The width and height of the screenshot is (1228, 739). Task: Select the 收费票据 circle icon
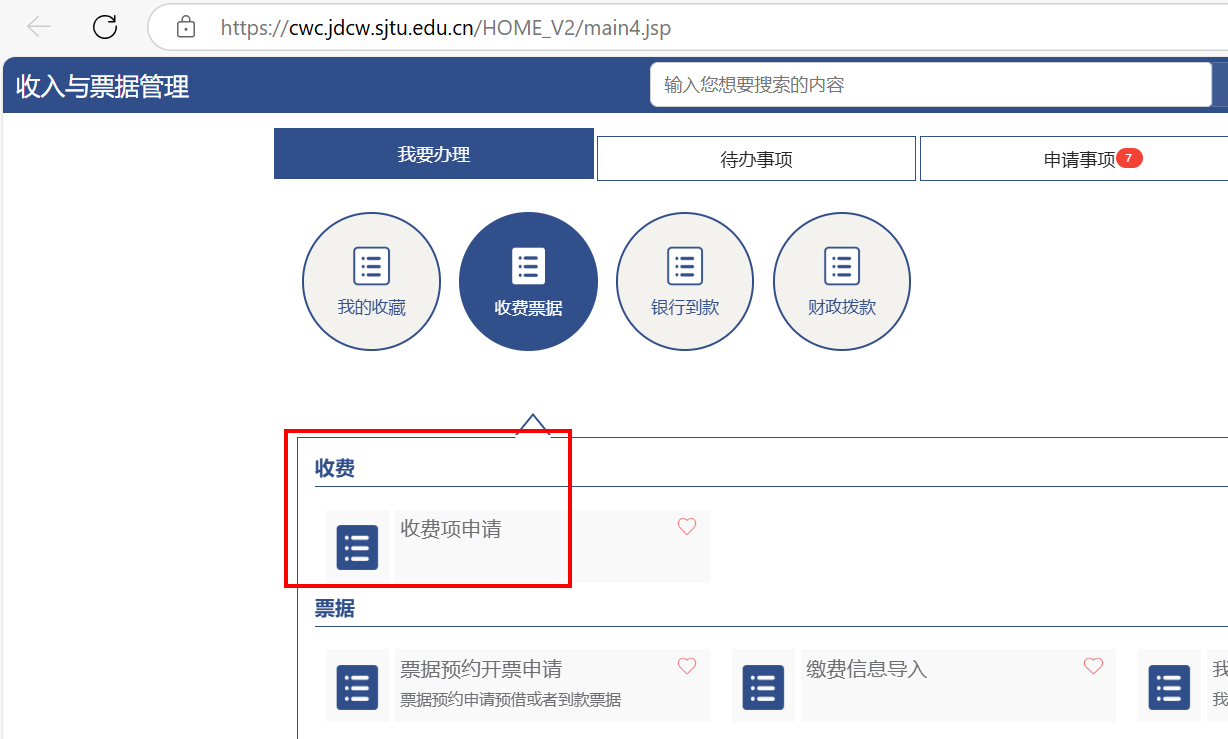click(x=528, y=281)
